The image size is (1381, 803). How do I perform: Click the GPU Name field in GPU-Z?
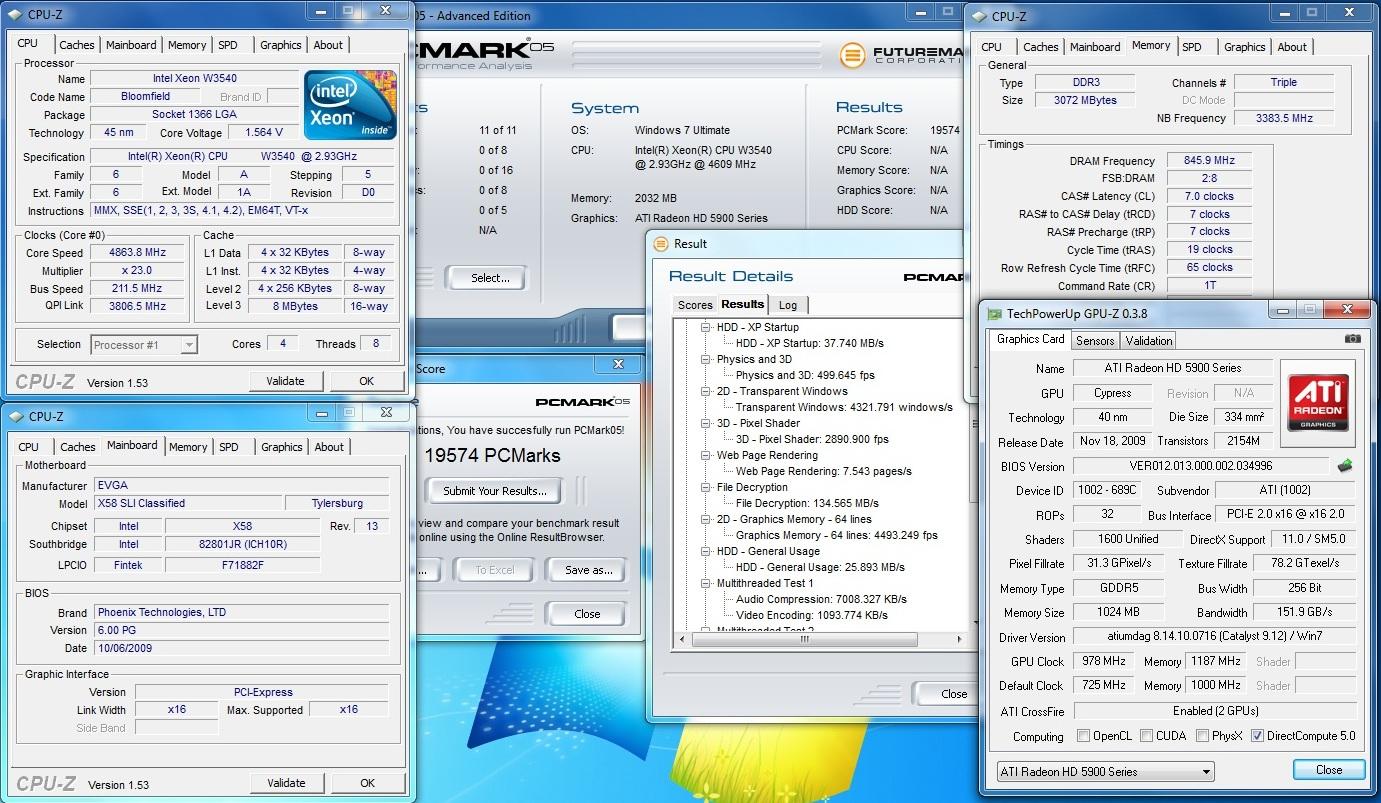click(1173, 368)
